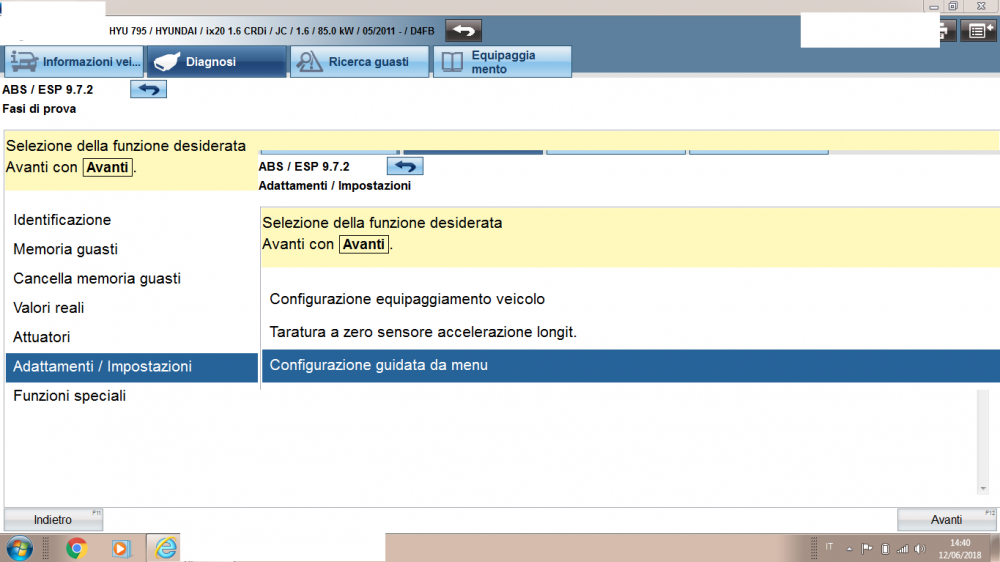This screenshot has height=562, width=1000.
Task: Open the list menu icon at top right
Action: [x=979, y=31]
